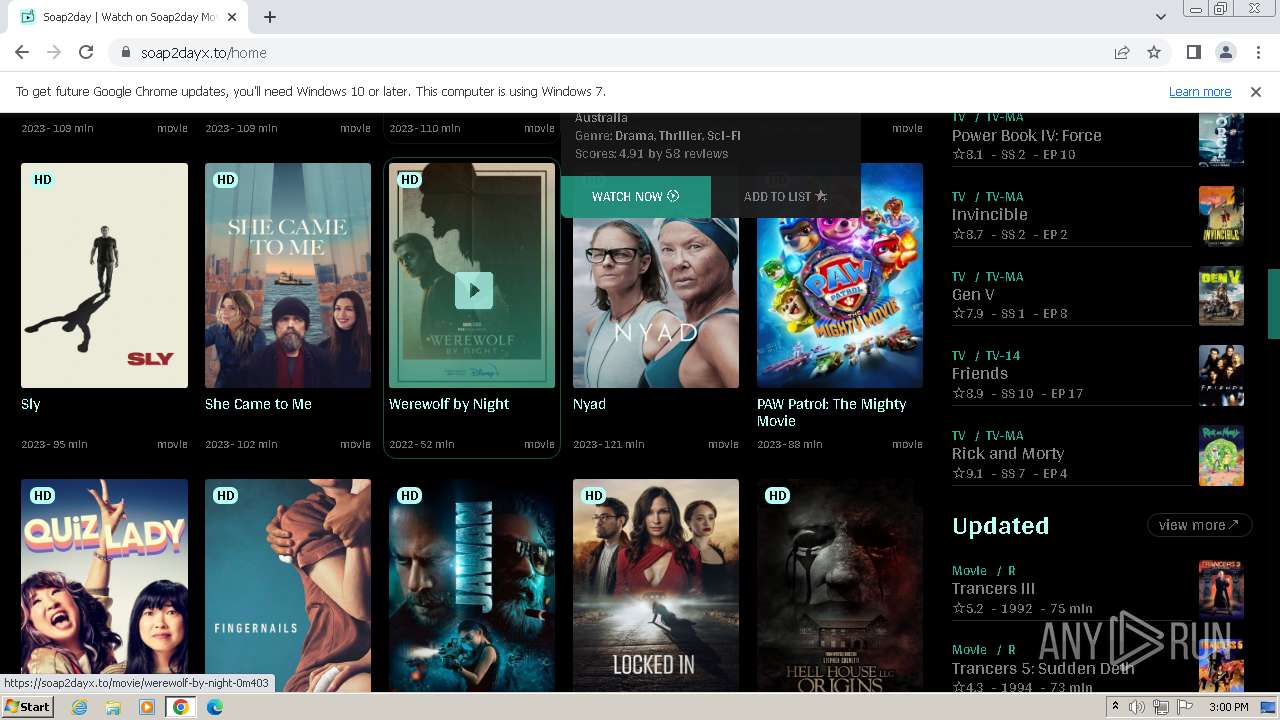
Task: Open the Windows Start menu
Action: pos(27,707)
